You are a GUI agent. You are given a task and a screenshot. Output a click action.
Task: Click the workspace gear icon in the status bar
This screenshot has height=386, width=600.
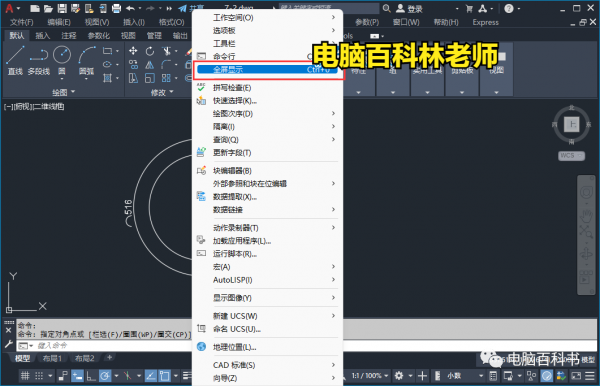[x=399, y=376]
